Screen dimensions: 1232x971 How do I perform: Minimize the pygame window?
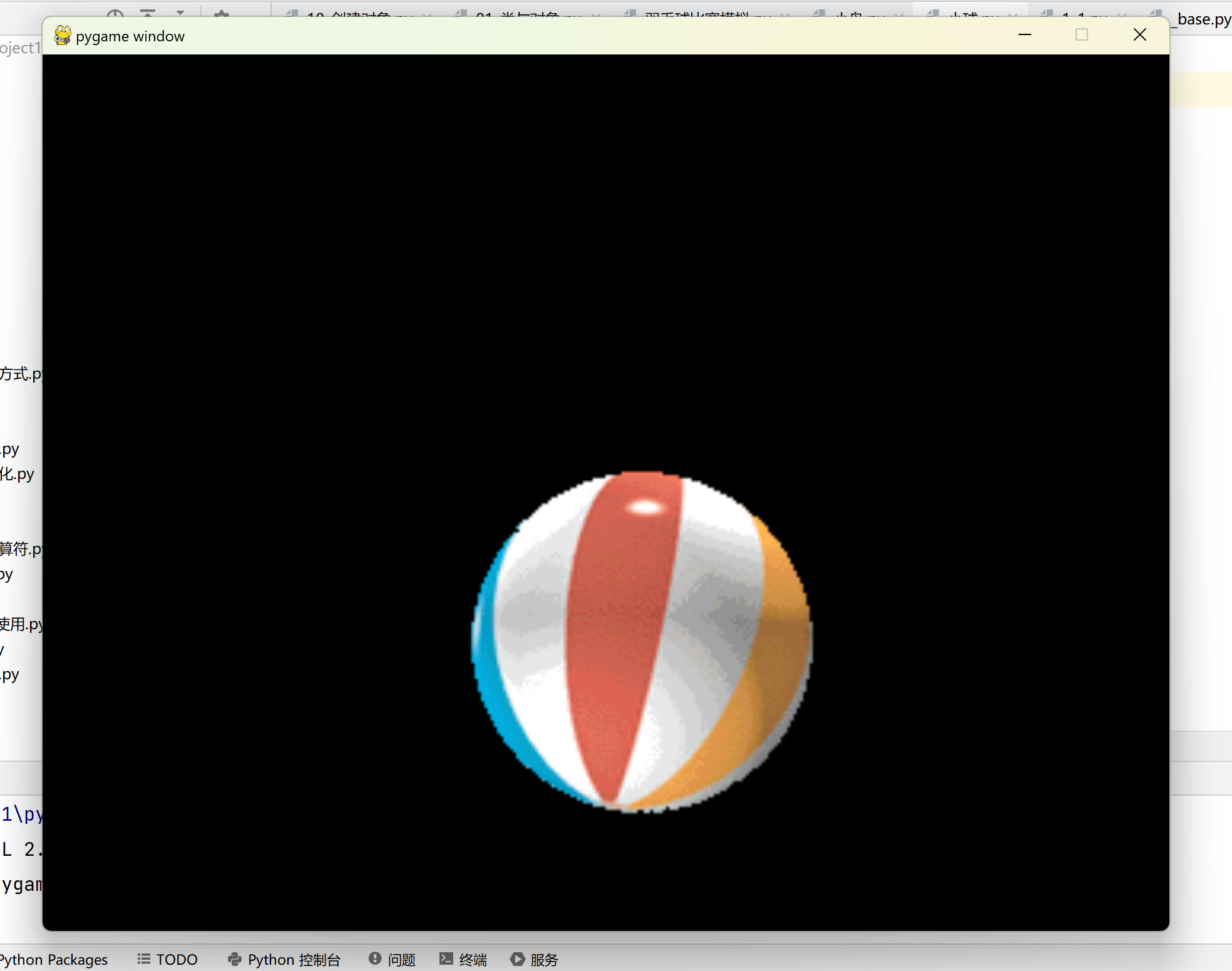click(1024, 35)
